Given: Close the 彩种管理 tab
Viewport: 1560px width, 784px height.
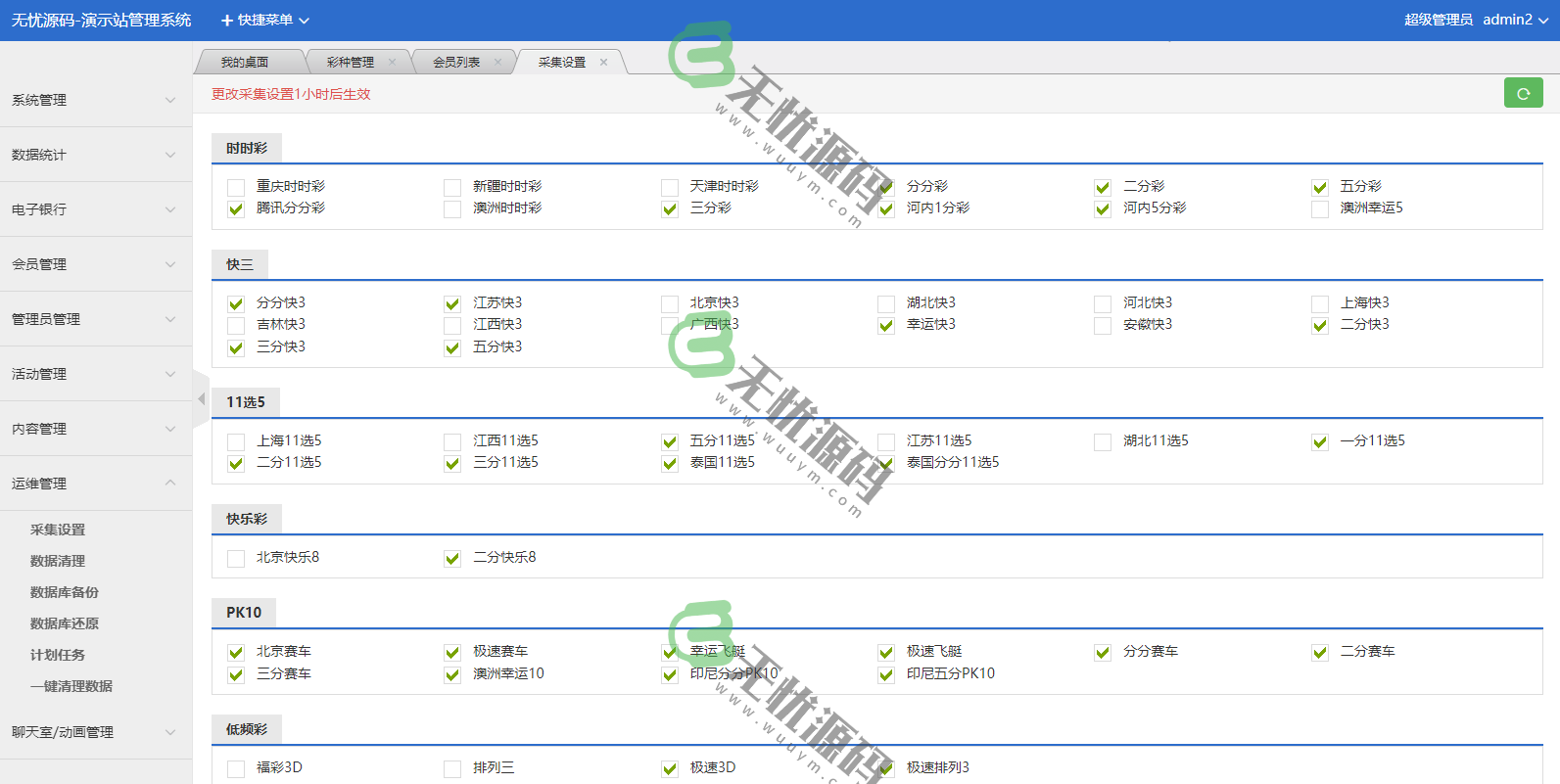Looking at the screenshot, I should tap(393, 62).
